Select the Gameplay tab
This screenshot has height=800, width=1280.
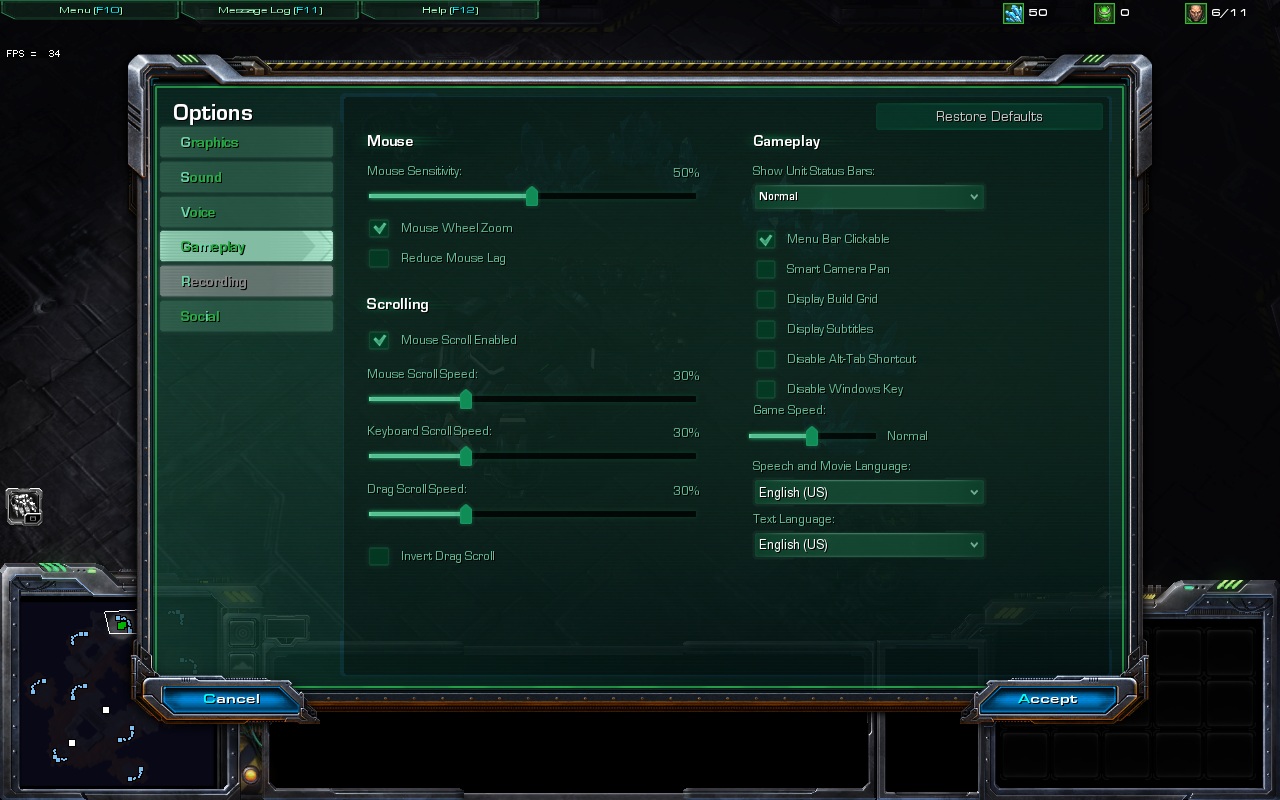coord(246,247)
